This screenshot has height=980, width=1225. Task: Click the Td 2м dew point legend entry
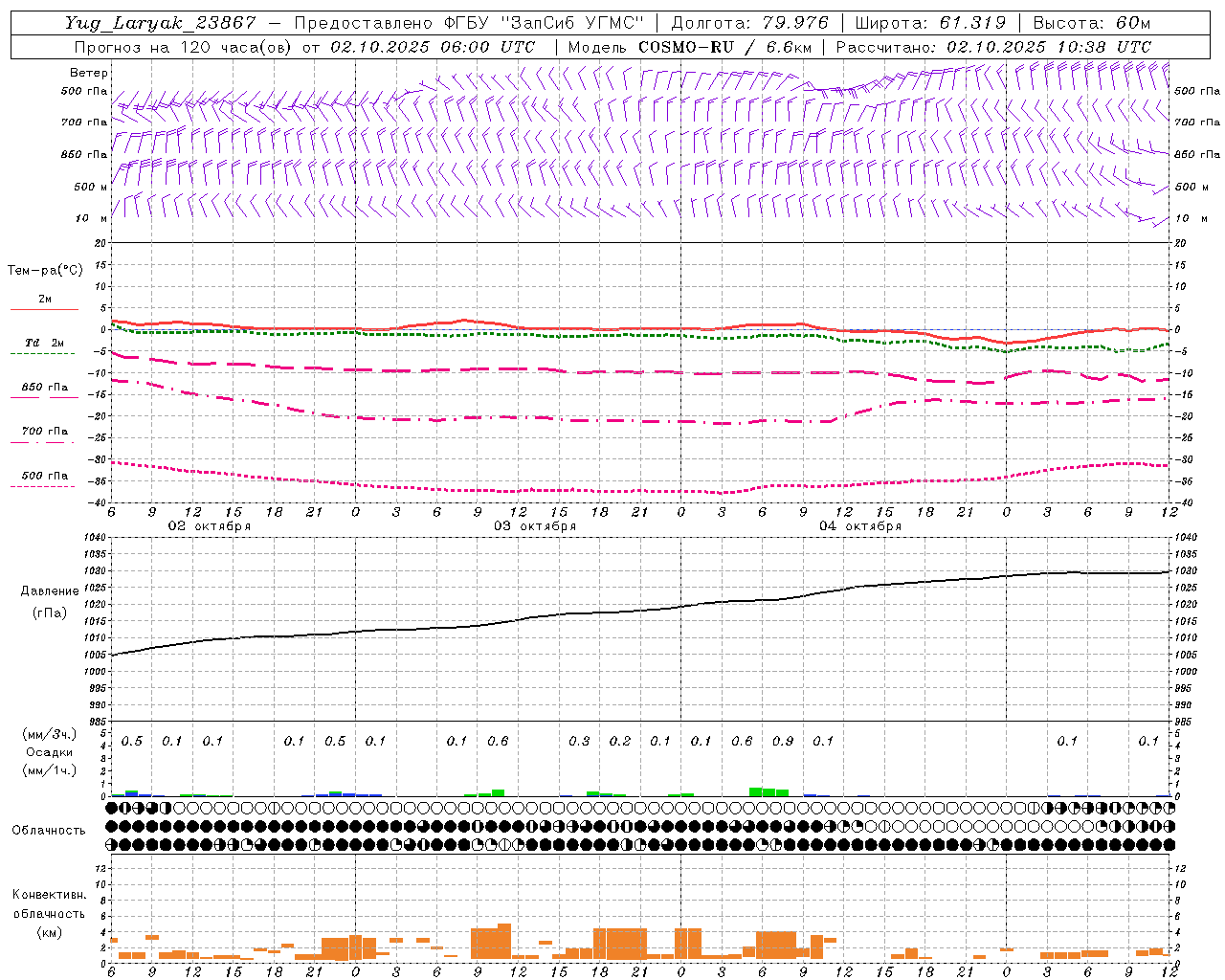tap(45, 343)
